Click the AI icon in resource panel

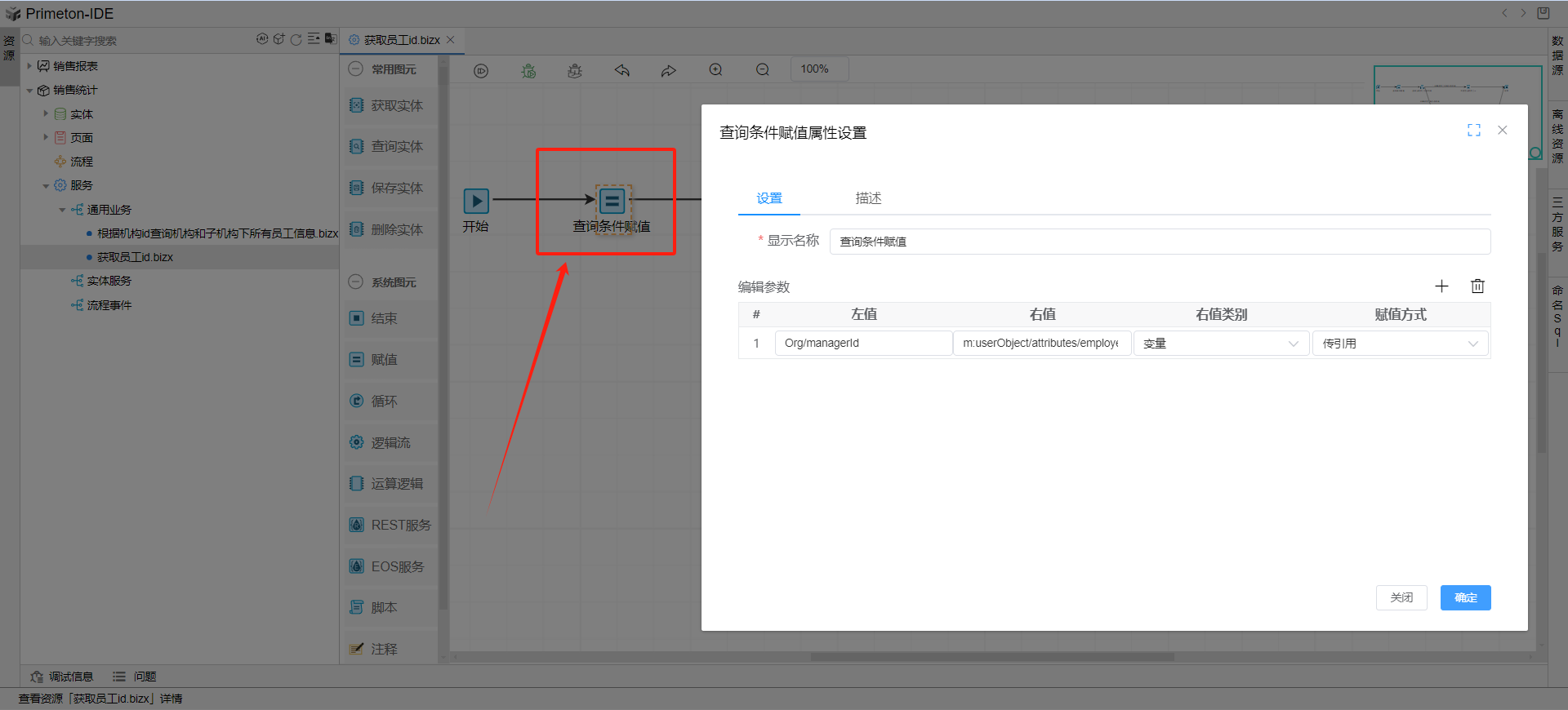pos(262,39)
